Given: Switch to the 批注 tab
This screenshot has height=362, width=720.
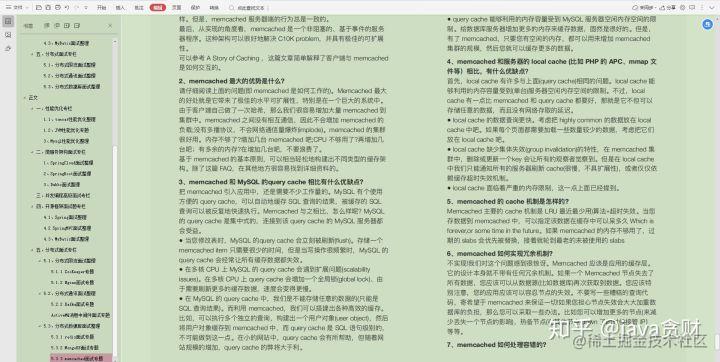Looking at the screenshot, I should click(139, 8).
